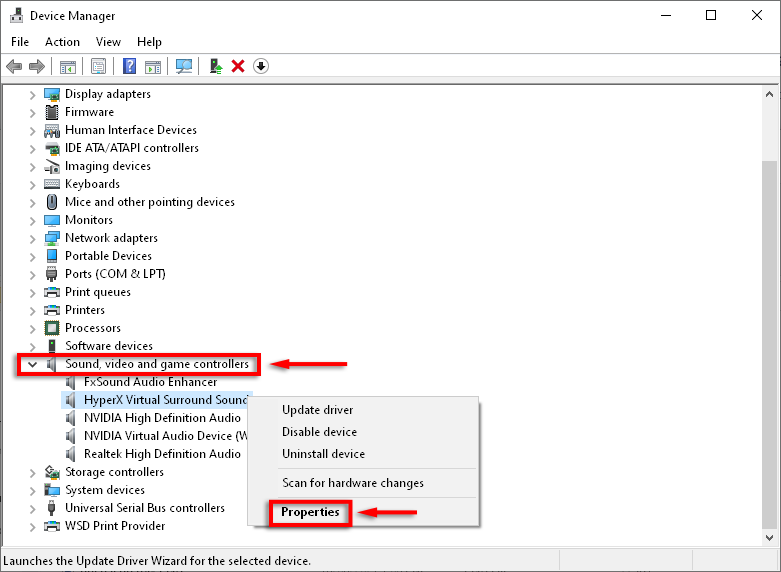The width and height of the screenshot is (781, 572).
Task: Select the Realtek High Definition Audio label
Action: tap(162, 454)
